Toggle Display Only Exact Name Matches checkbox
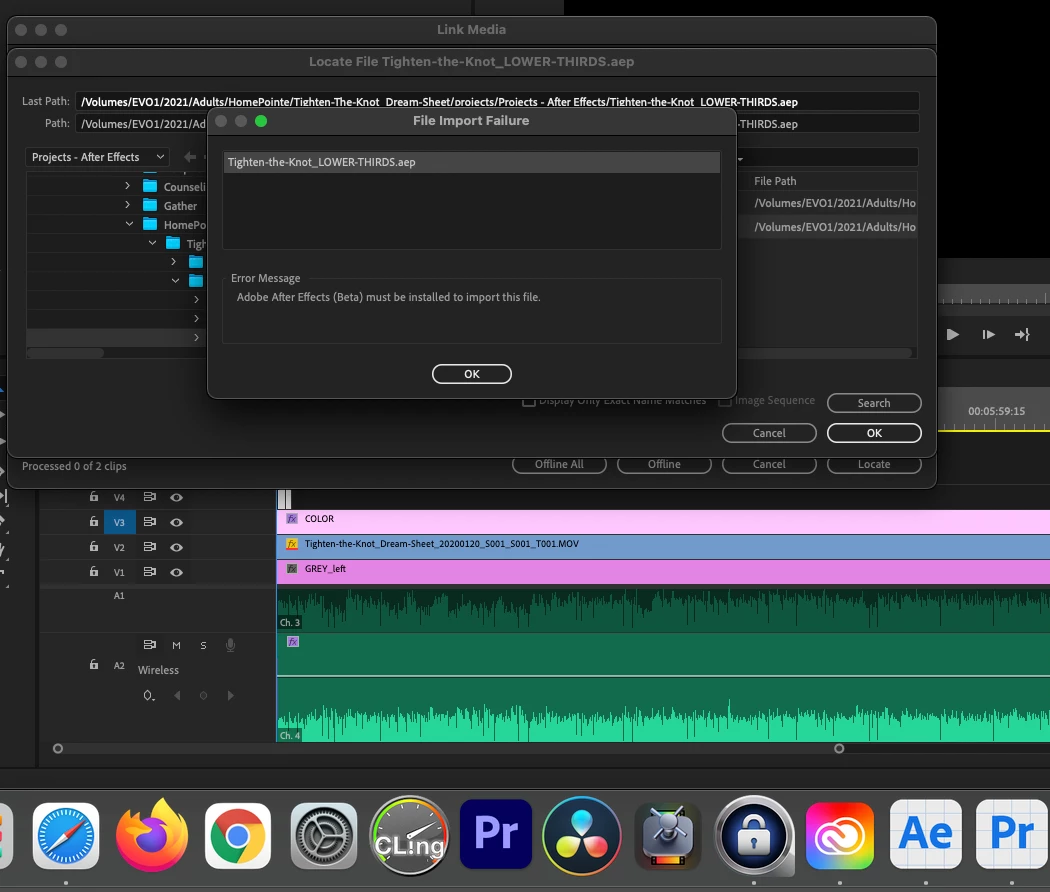The height and width of the screenshot is (892, 1050). tap(528, 401)
